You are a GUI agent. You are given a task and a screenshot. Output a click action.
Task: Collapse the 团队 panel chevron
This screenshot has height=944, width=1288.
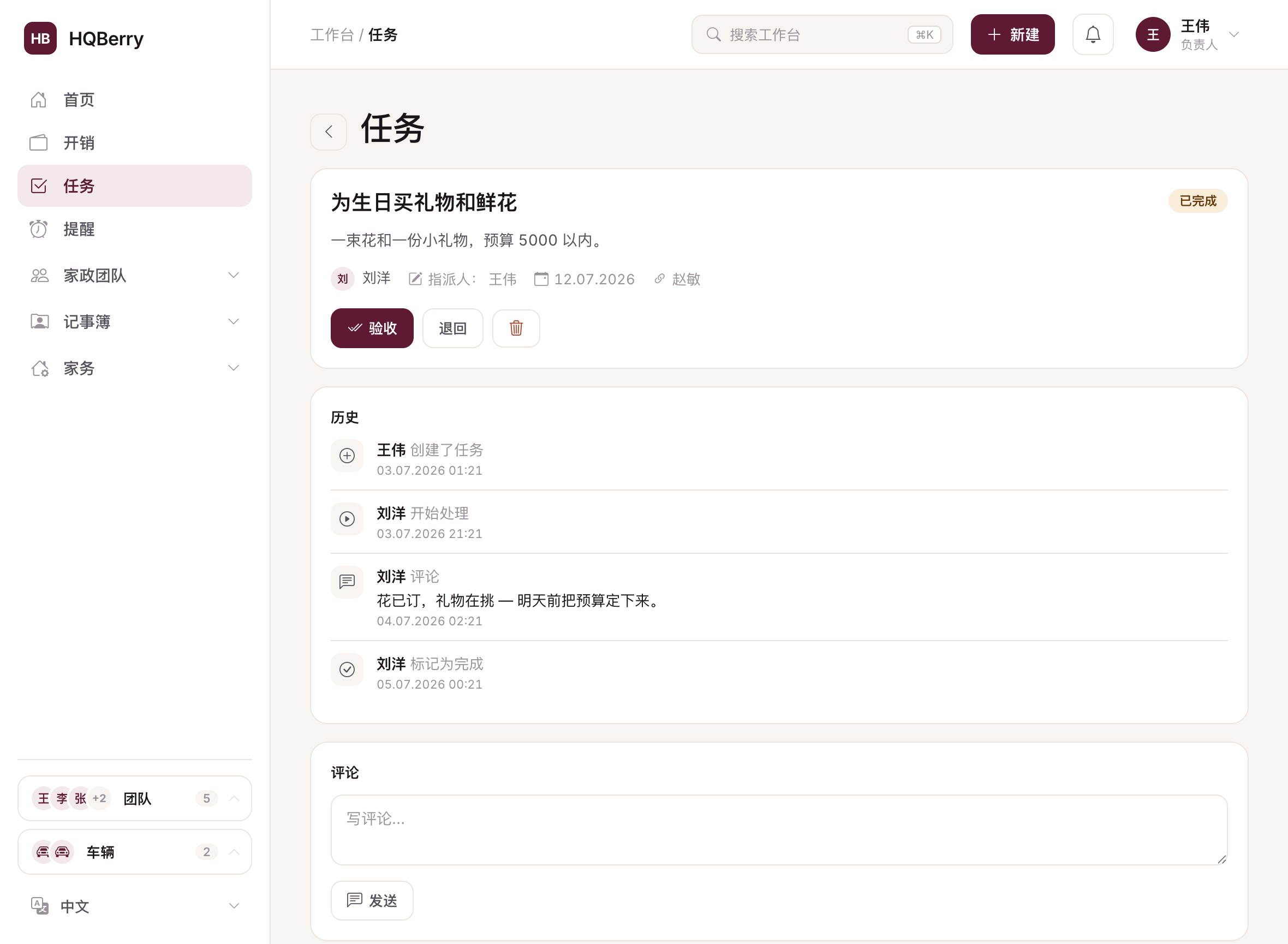[x=234, y=798]
